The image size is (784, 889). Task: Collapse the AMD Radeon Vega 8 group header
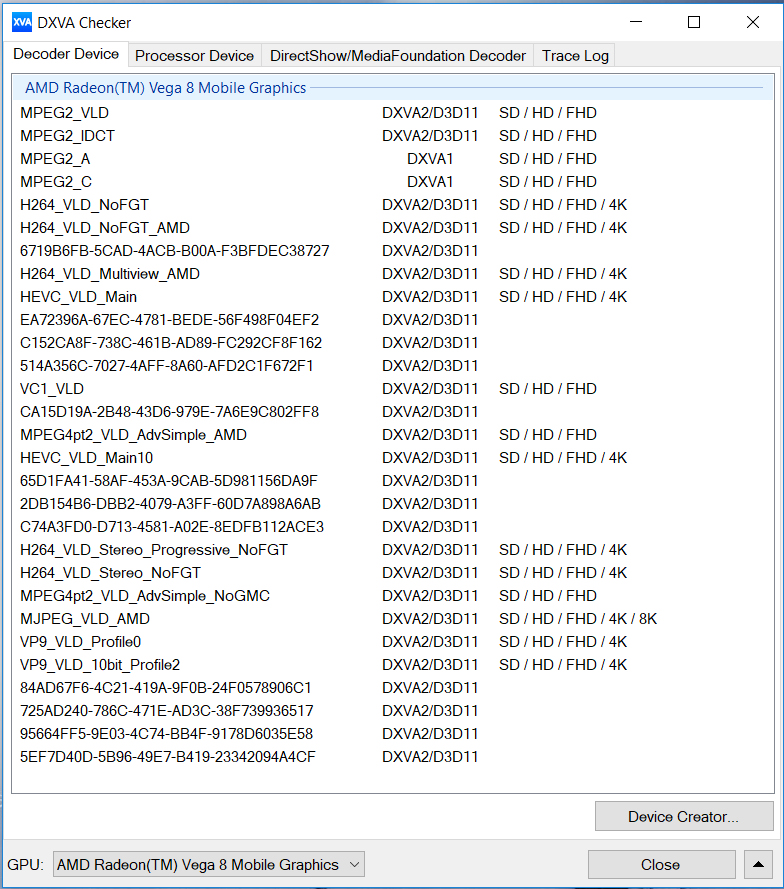coord(166,88)
